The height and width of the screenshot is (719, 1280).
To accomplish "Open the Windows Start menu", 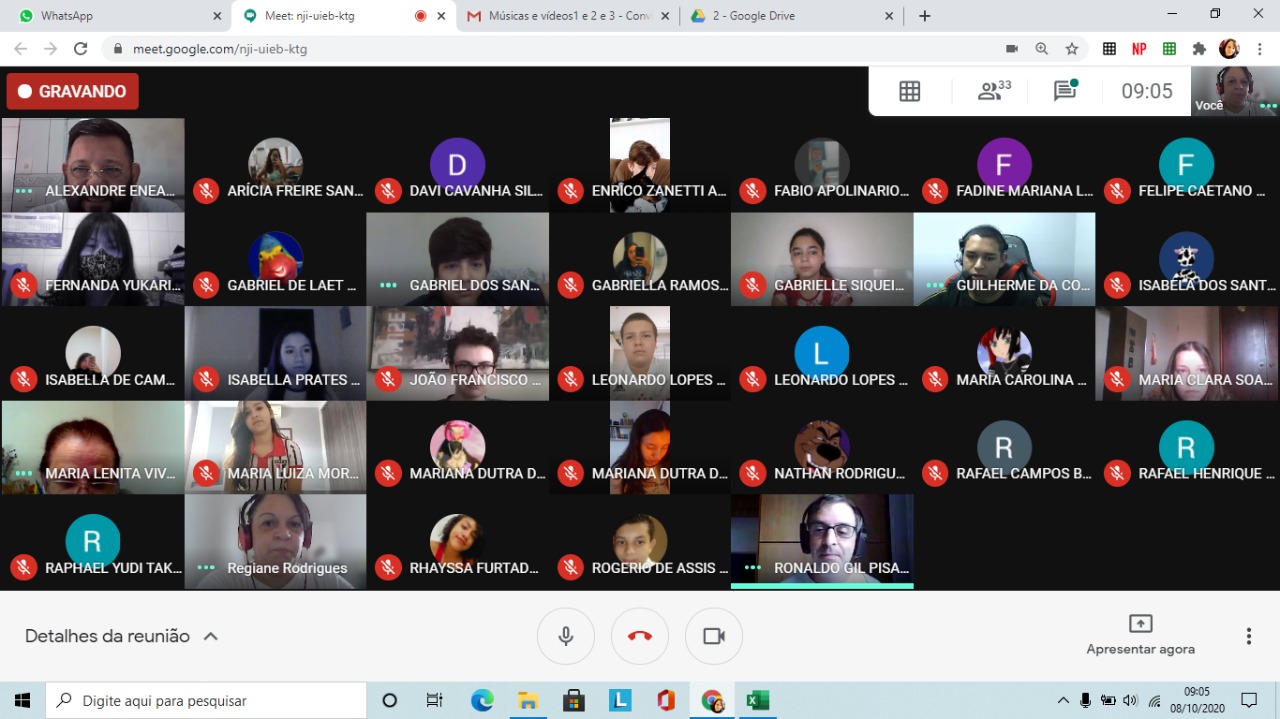I will [22, 700].
